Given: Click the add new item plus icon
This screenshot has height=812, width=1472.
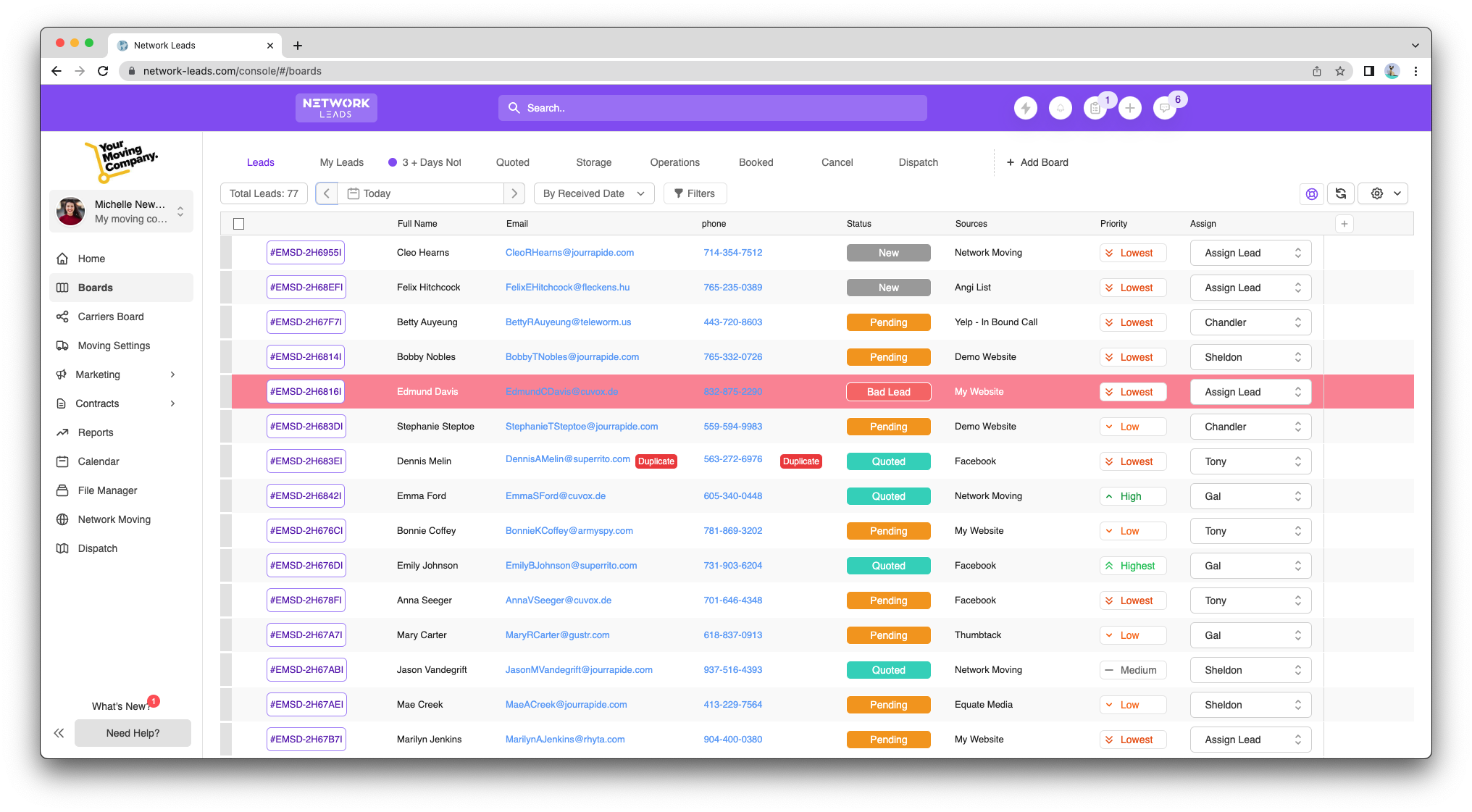Looking at the screenshot, I should pyautogui.click(x=1344, y=224).
